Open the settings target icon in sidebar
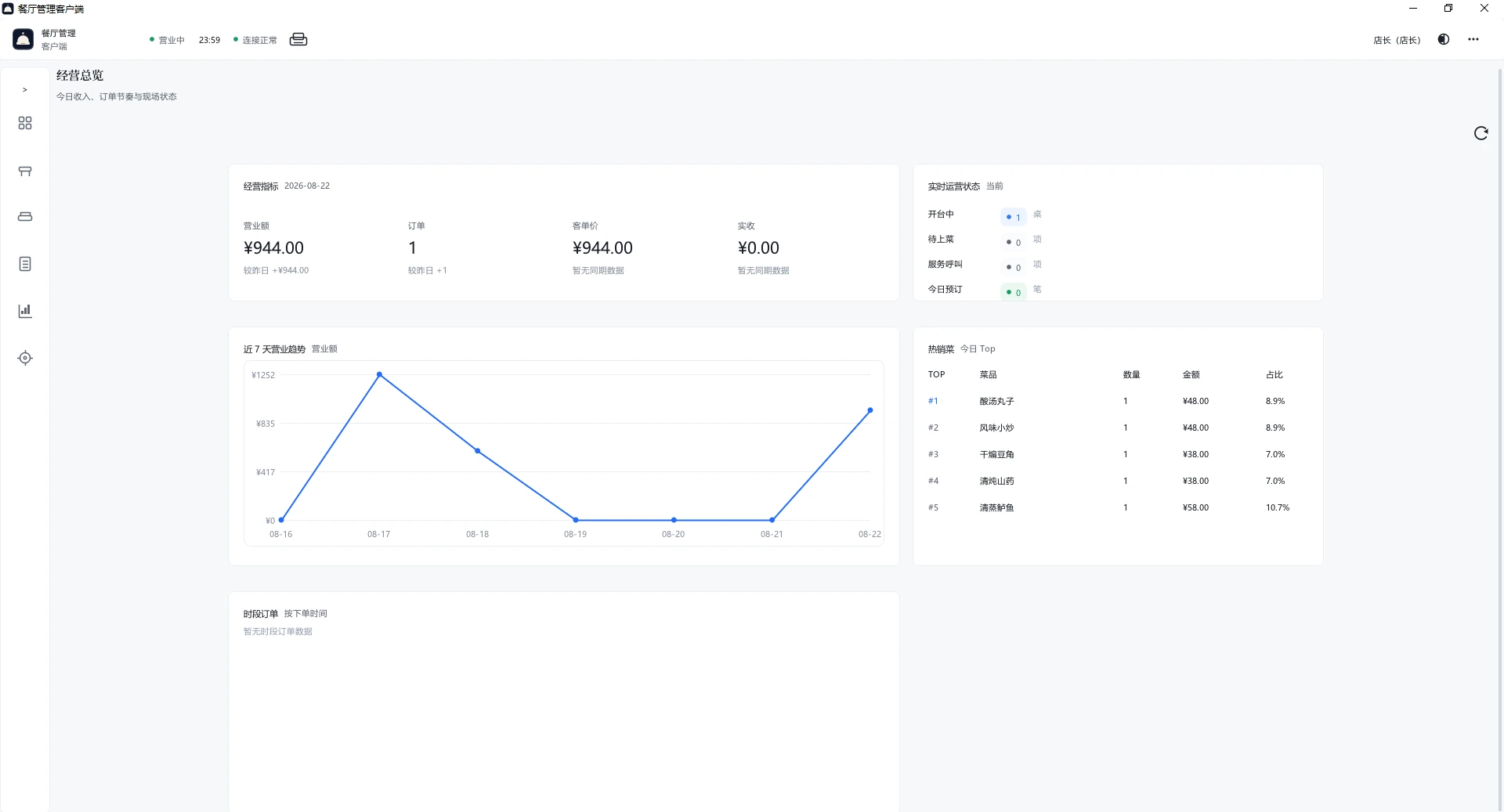Image resolution: width=1504 pixels, height=812 pixels. tap(25, 358)
